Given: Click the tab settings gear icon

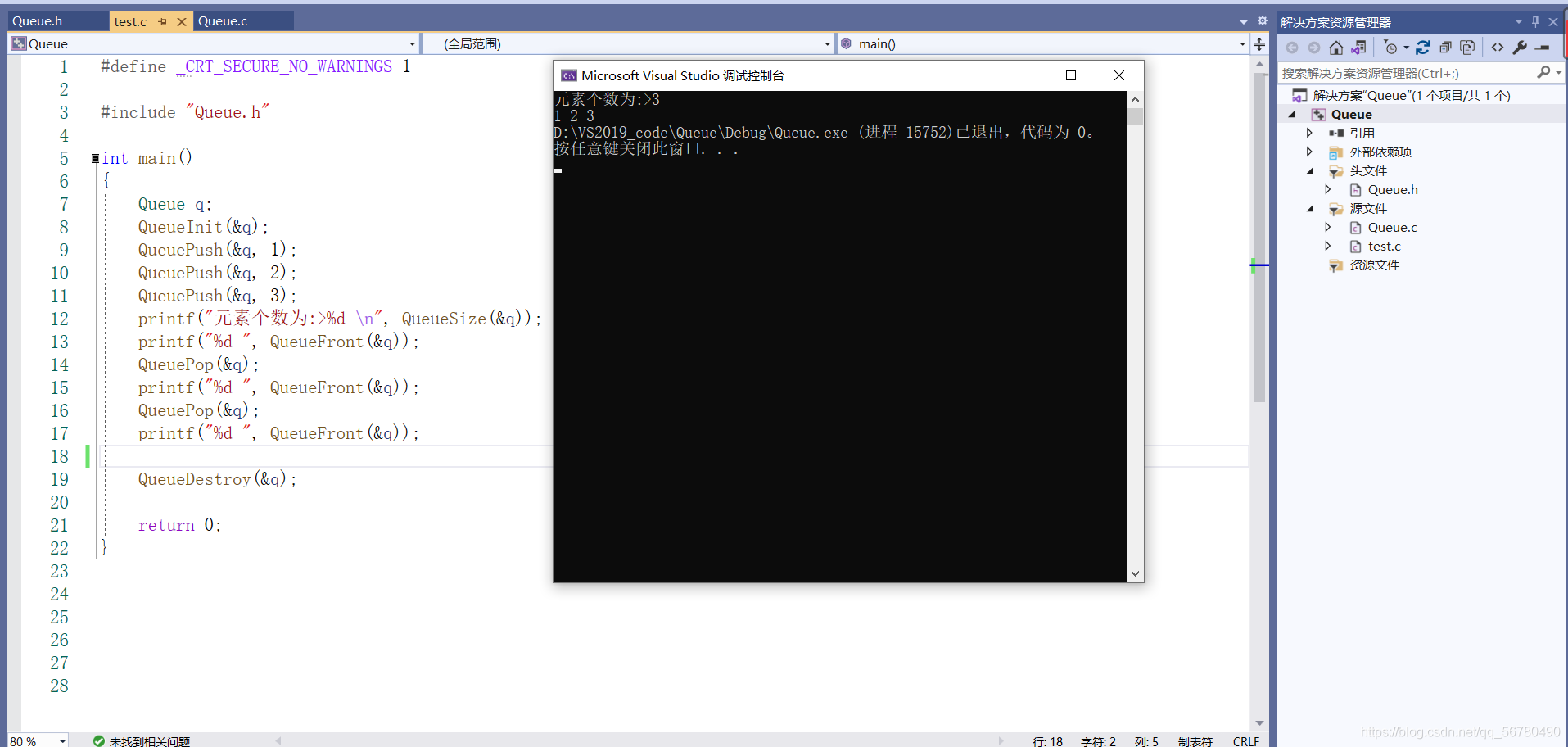Looking at the screenshot, I should [1262, 20].
